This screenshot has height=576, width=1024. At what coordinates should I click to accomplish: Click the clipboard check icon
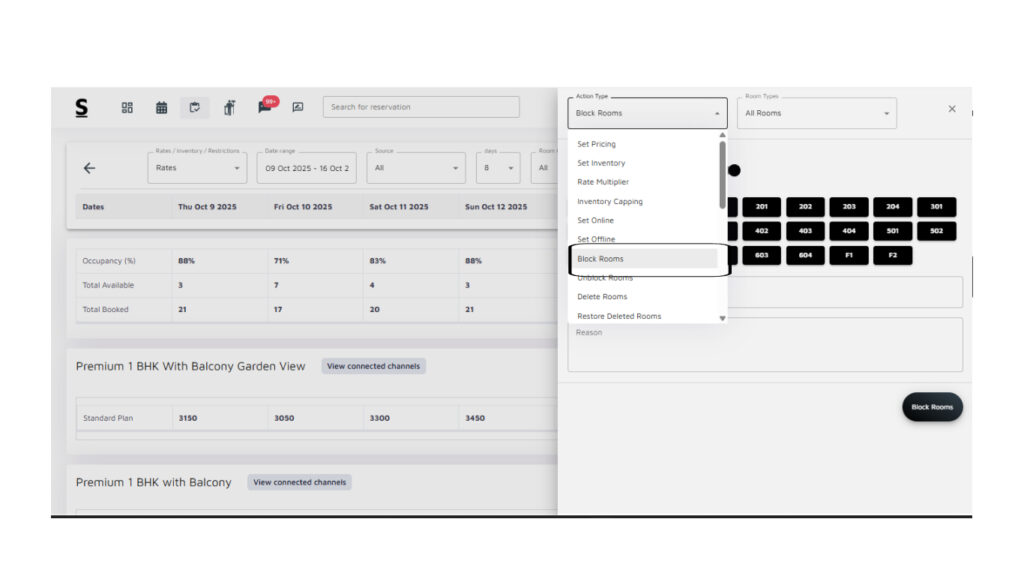pos(195,107)
